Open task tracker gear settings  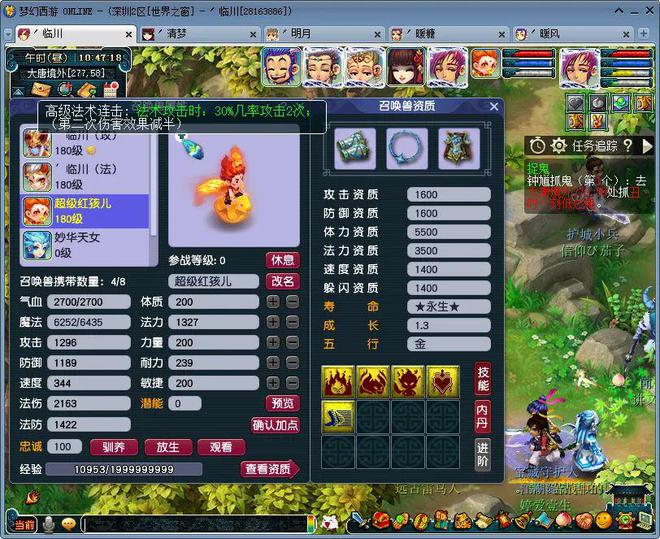[558, 146]
